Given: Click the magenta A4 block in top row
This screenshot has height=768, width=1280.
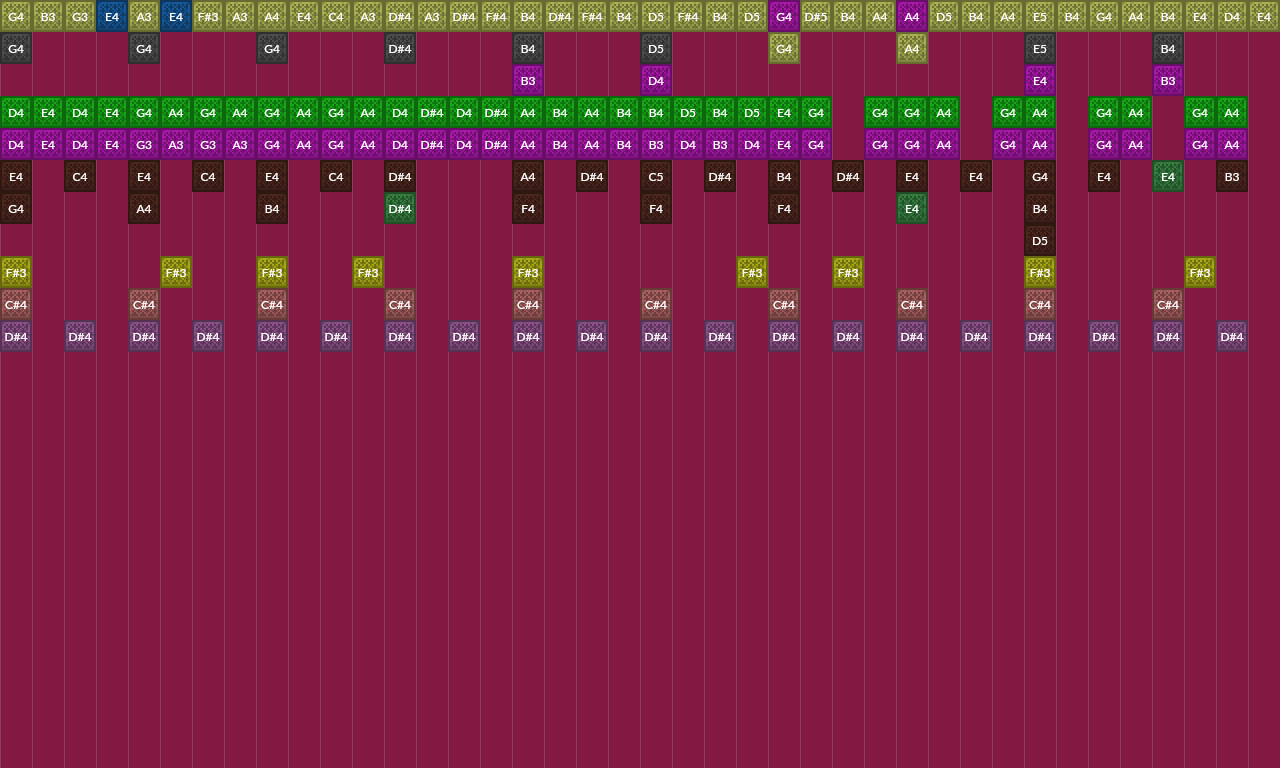Looking at the screenshot, I should pos(912,16).
